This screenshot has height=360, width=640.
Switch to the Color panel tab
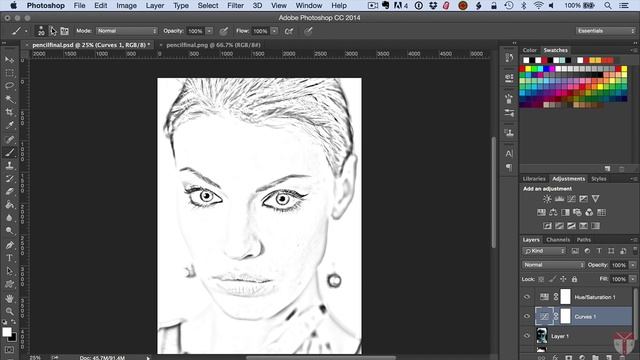(529, 50)
